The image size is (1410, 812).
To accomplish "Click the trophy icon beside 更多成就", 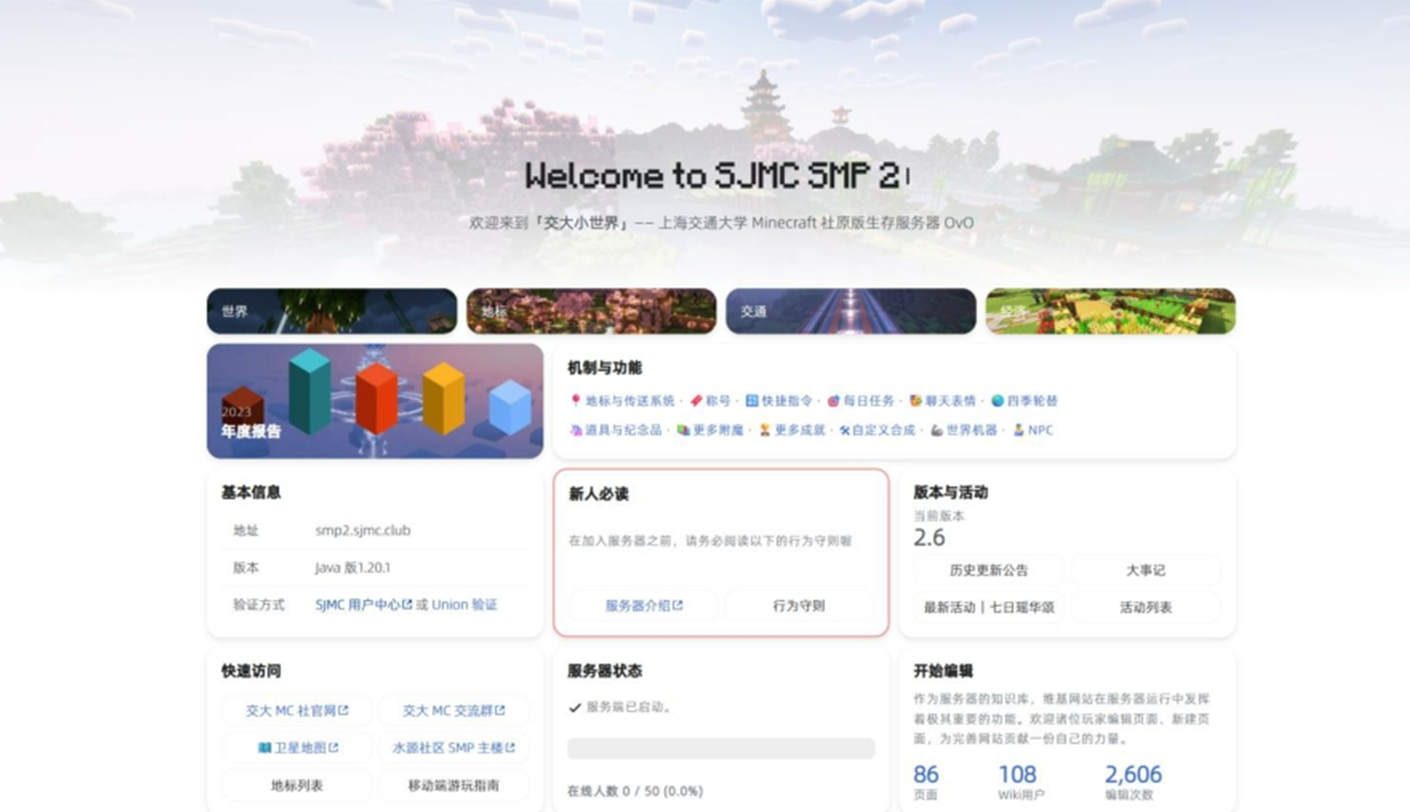I will (x=765, y=430).
